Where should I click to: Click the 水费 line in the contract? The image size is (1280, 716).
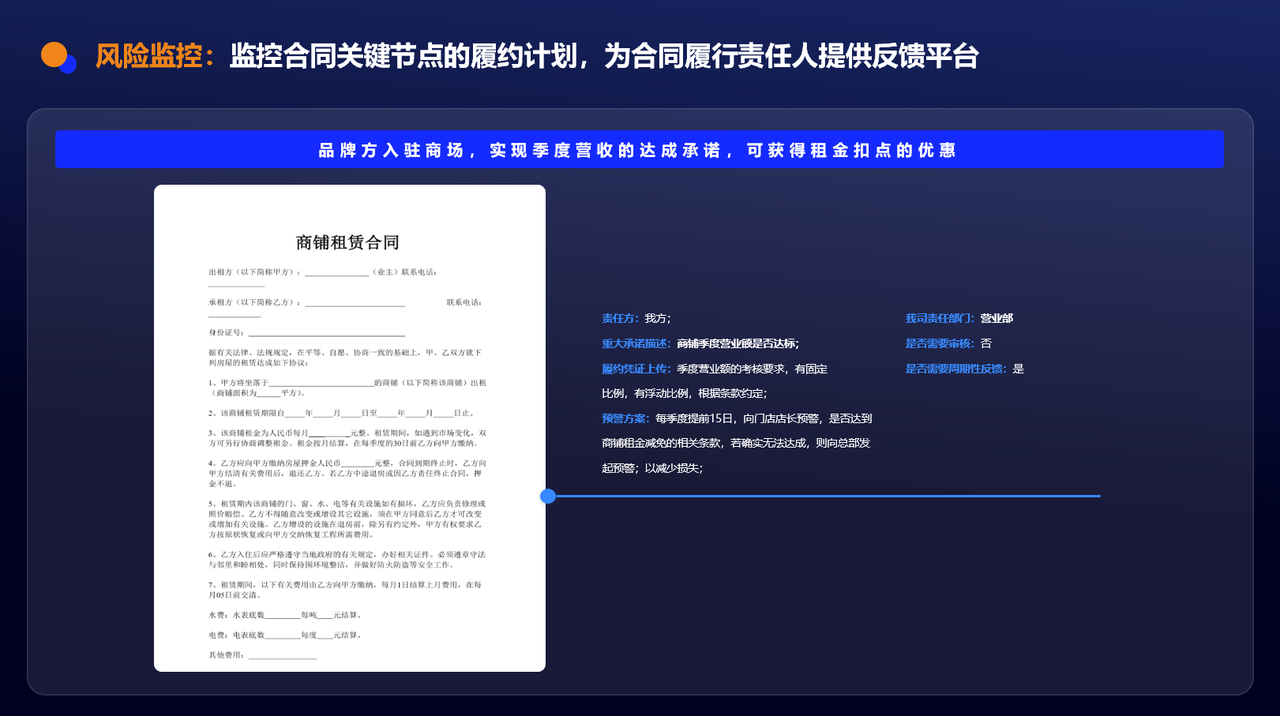(x=285, y=614)
